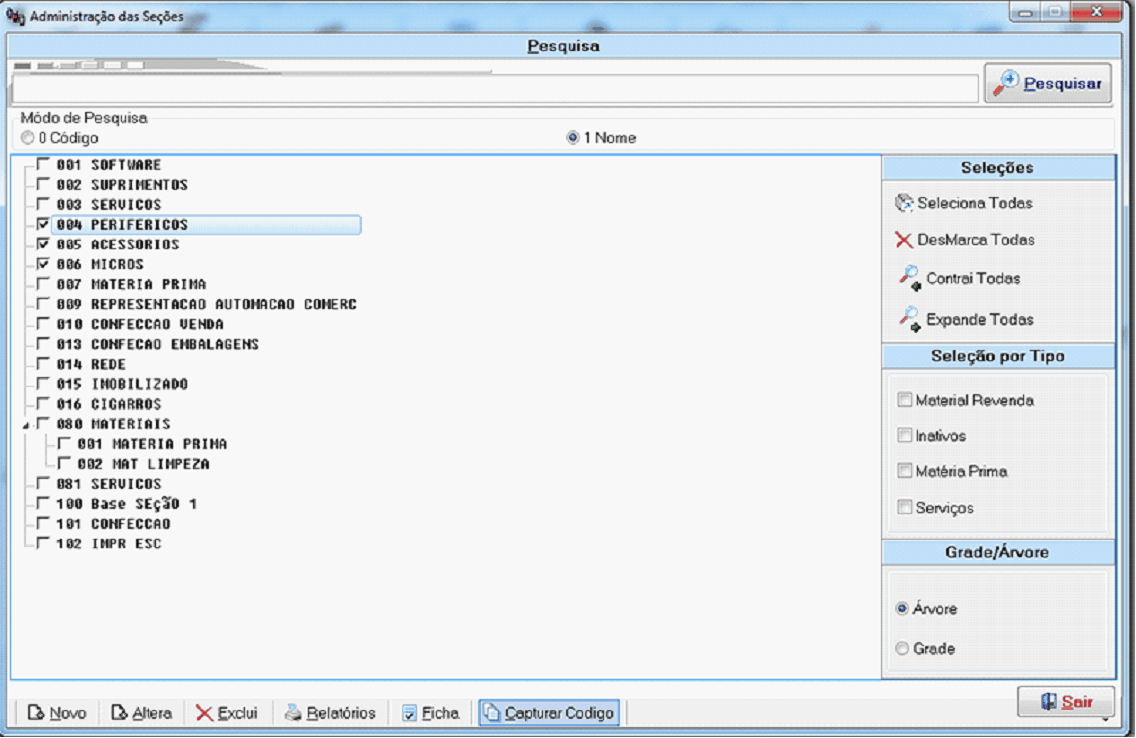Delete section using Exclui button
The height and width of the screenshot is (738, 1136).
click(x=227, y=713)
